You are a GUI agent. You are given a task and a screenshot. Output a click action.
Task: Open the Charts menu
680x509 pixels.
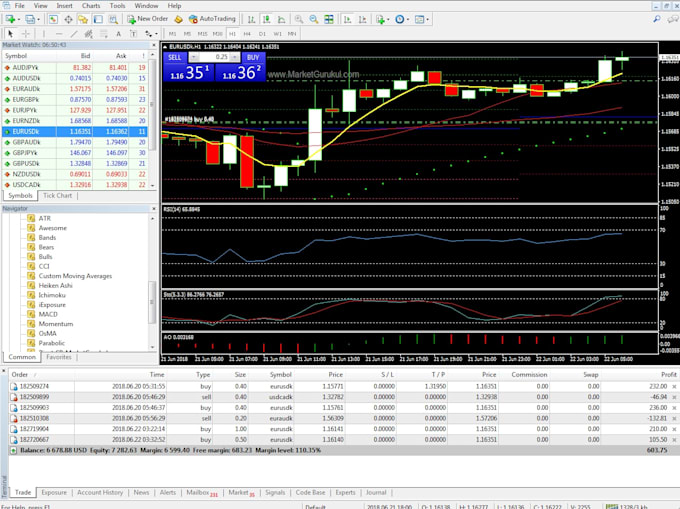(90, 6)
